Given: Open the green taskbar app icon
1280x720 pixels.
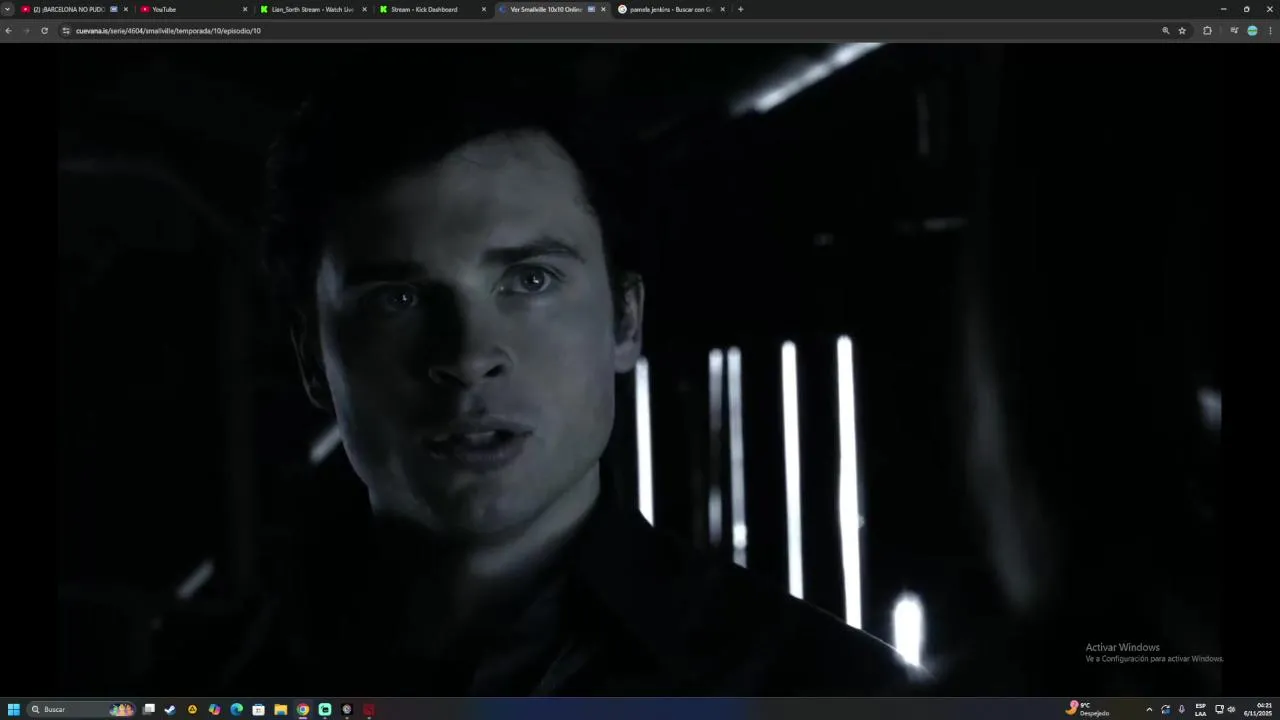Looking at the screenshot, I should [x=325, y=709].
